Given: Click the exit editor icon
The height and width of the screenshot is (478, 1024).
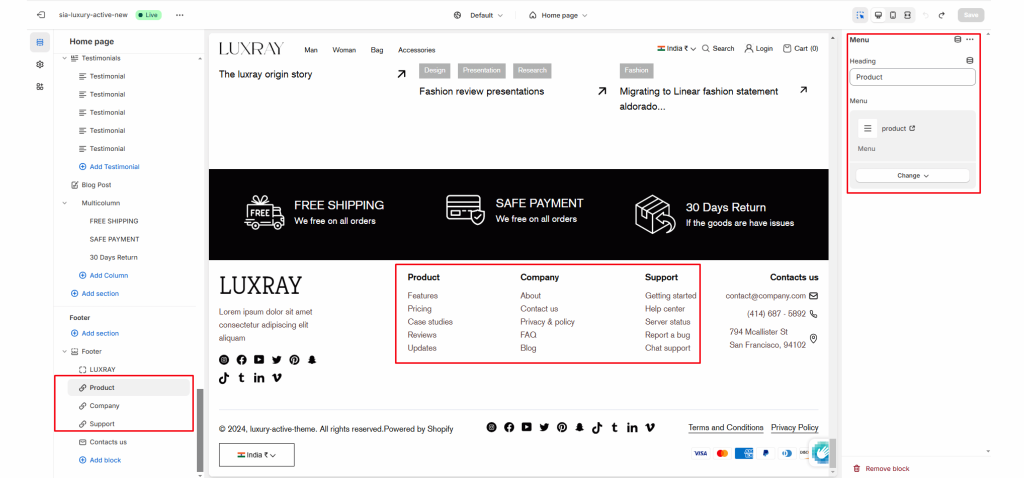Looking at the screenshot, I should 42,14.
